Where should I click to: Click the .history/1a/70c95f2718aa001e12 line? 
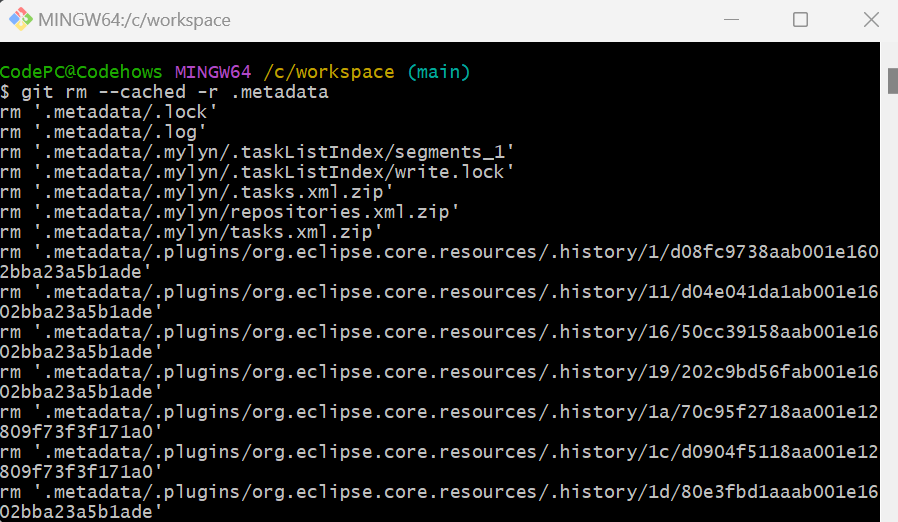(439, 412)
